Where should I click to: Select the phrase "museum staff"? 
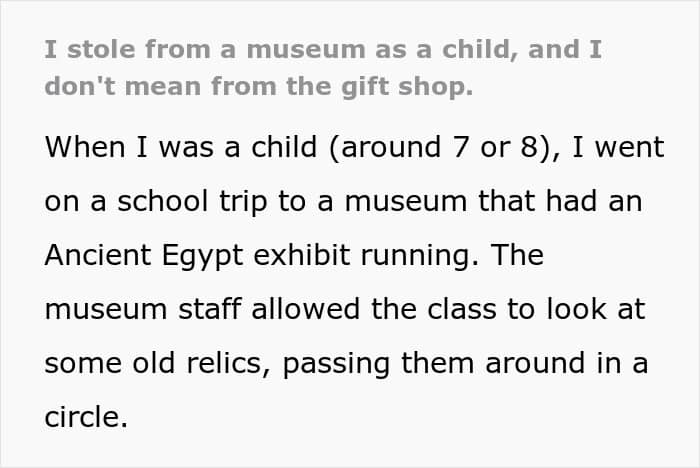(143, 309)
